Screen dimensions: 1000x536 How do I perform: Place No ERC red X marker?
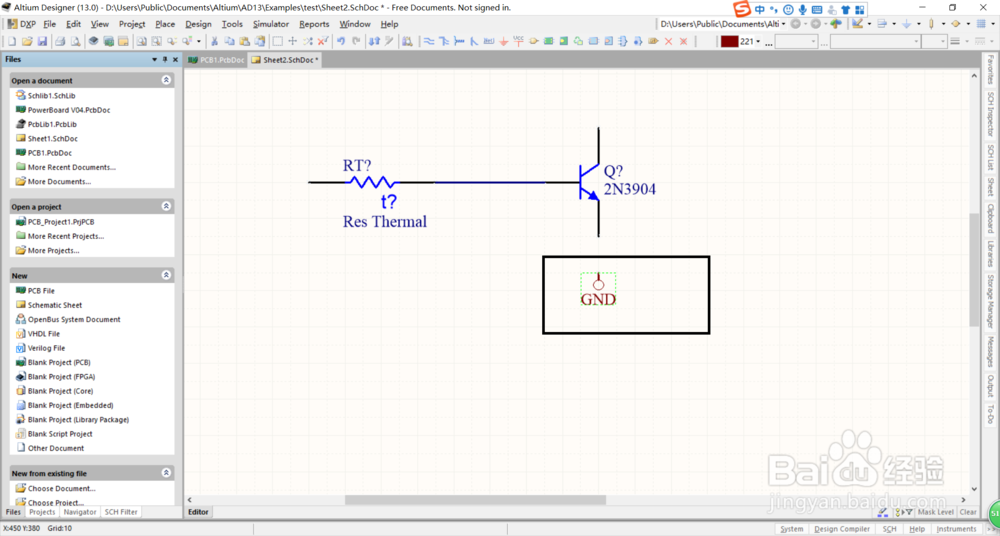pyautogui.click(x=668, y=41)
